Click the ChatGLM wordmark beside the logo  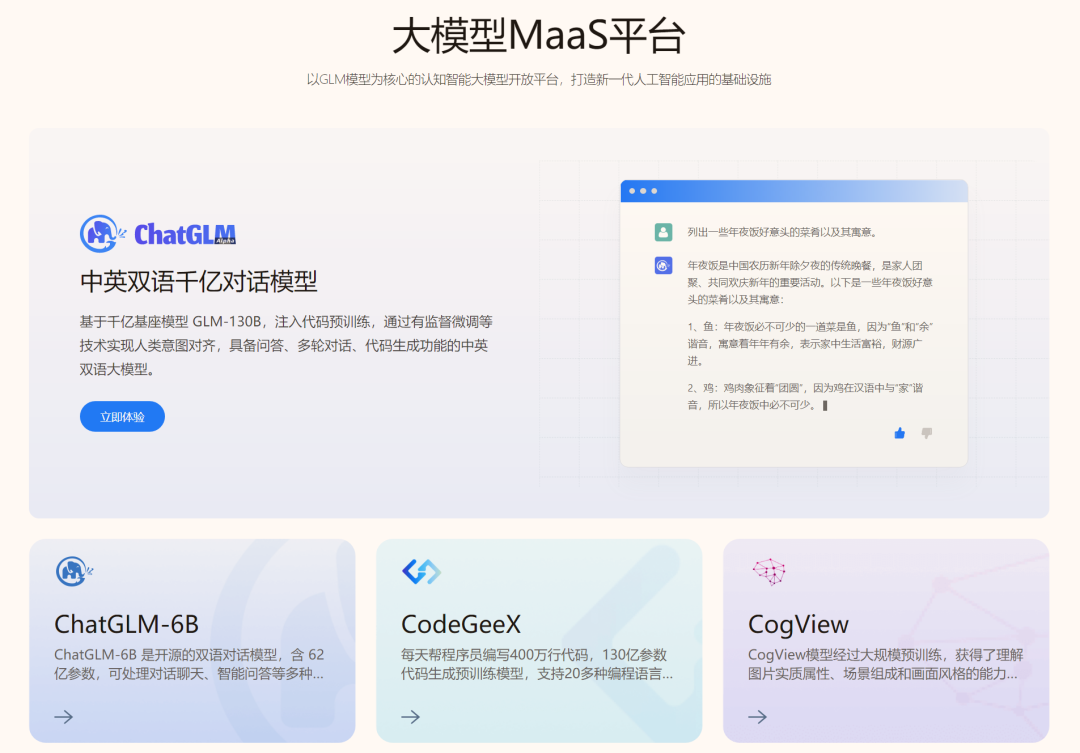185,234
